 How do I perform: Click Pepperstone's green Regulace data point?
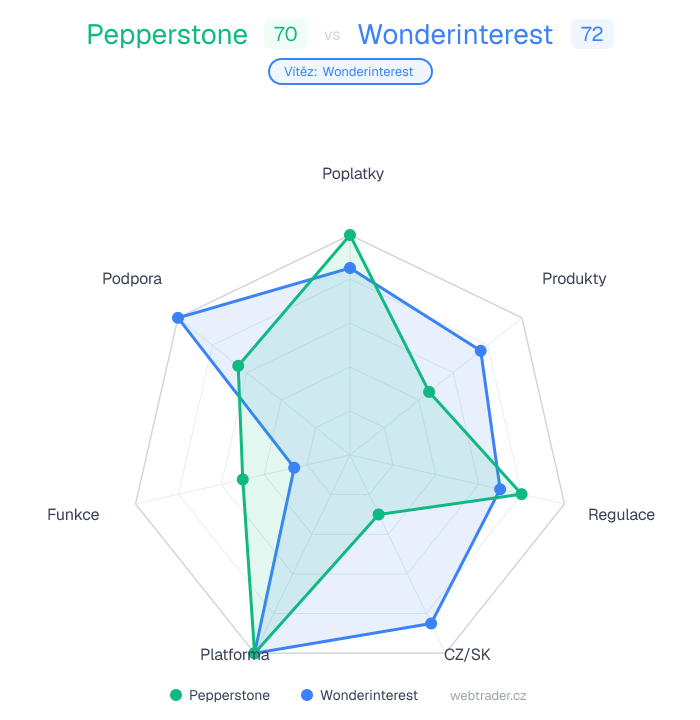pyautogui.click(x=521, y=493)
